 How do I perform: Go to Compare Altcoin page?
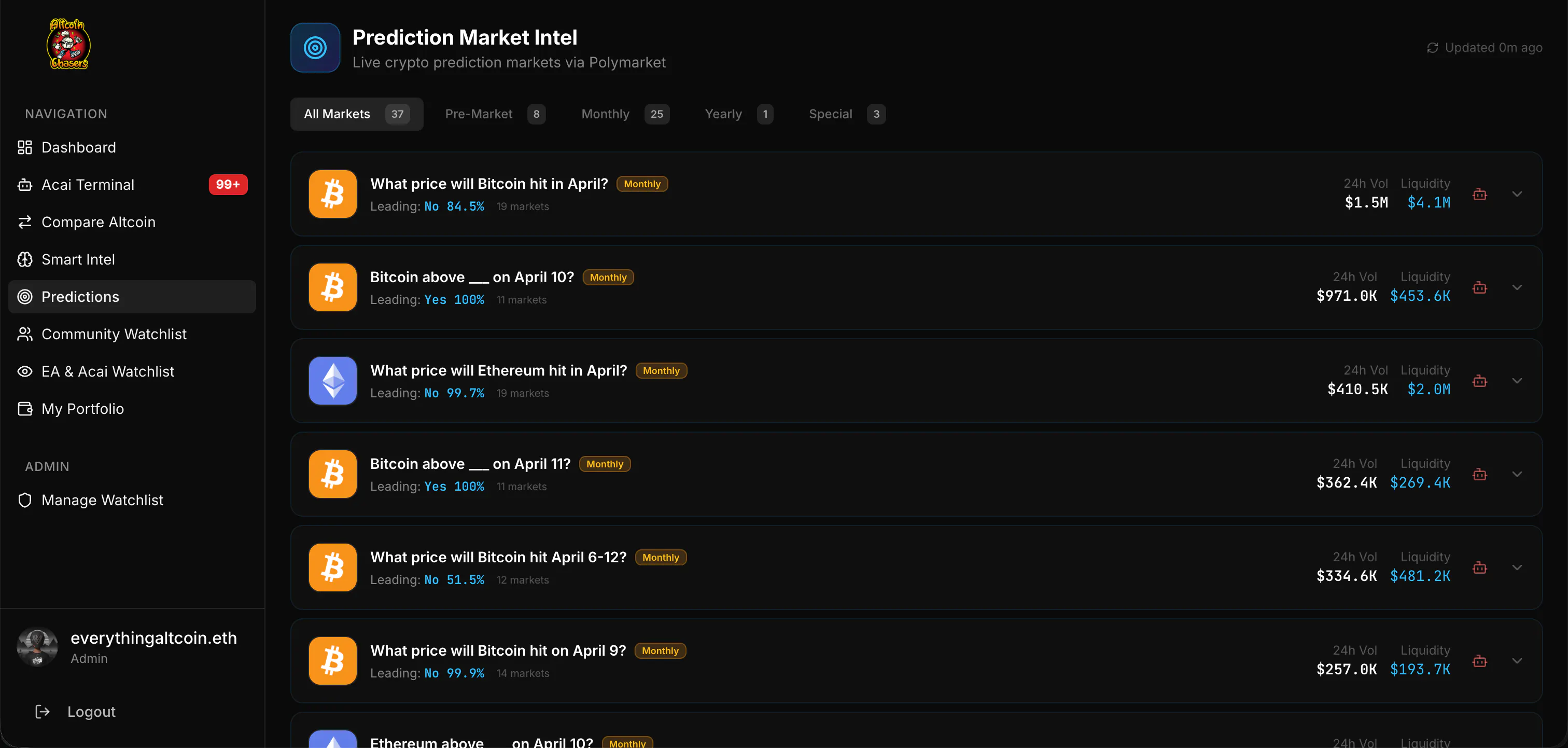[x=132, y=223]
